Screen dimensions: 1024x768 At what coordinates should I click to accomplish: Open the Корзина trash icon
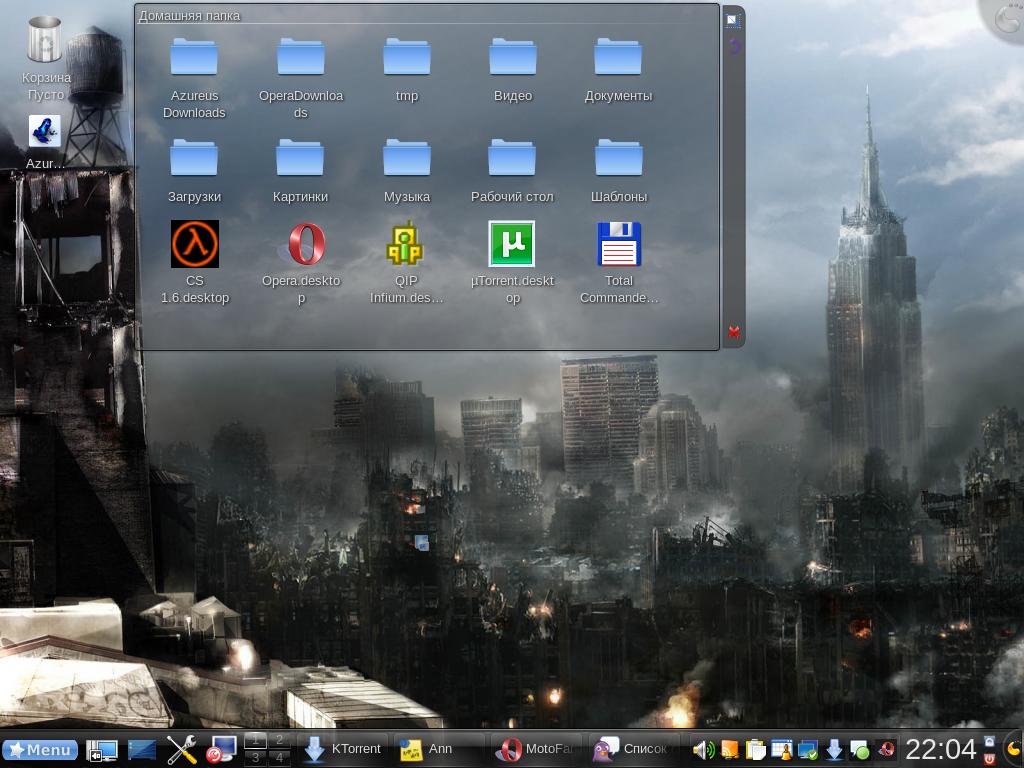[x=45, y=59]
